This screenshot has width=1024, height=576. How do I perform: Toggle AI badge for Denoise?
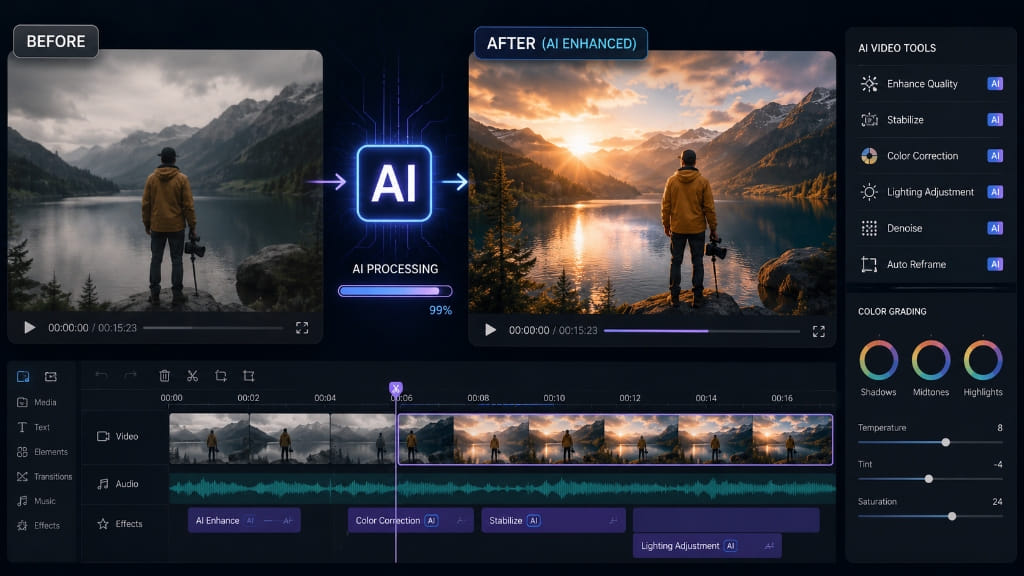click(995, 228)
